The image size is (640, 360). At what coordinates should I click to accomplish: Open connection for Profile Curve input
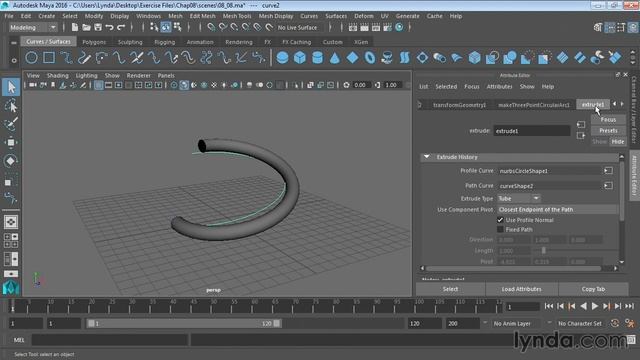click(x=608, y=171)
